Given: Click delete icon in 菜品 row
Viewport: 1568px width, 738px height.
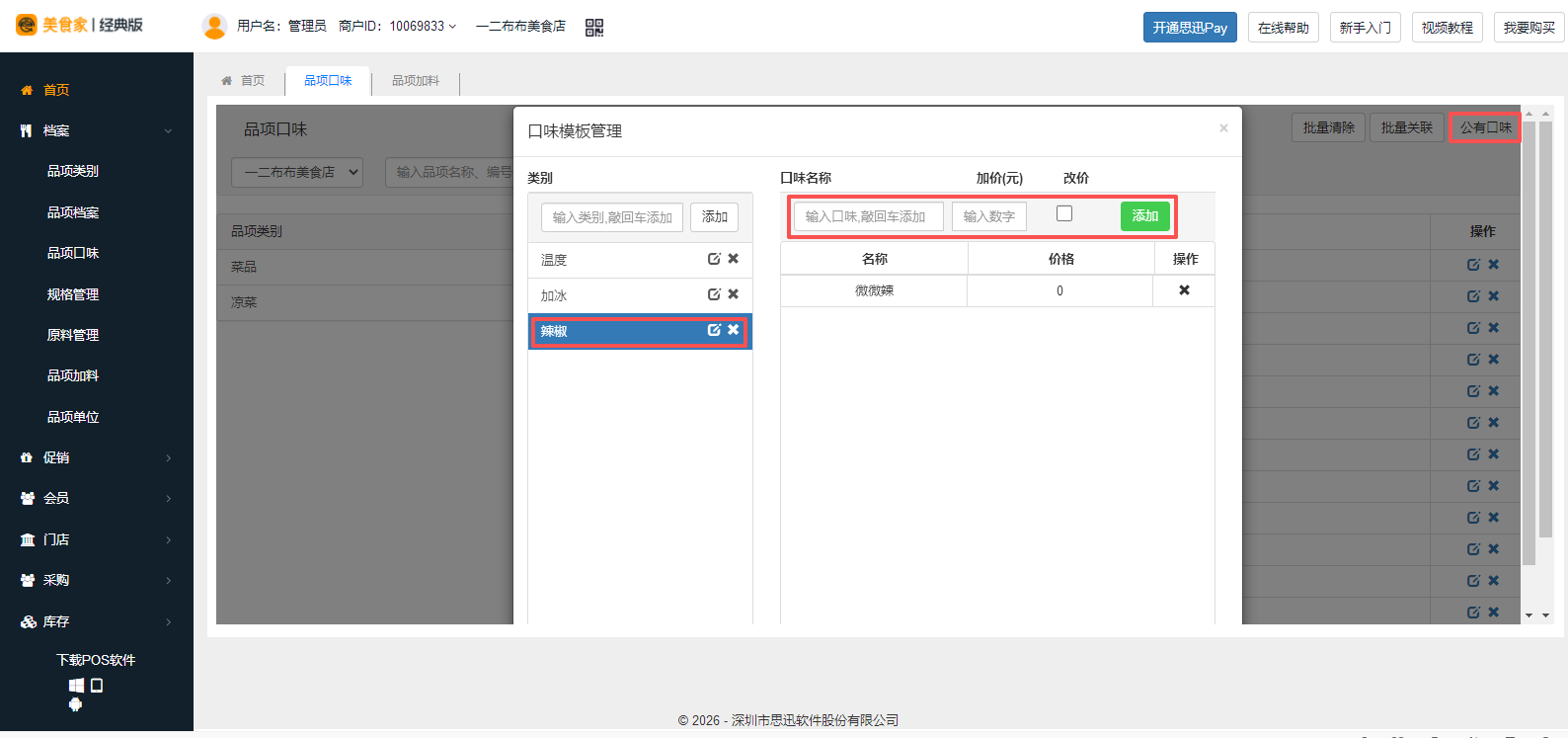Looking at the screenshot, I should pyautogui.click(x=1493, y=265).
